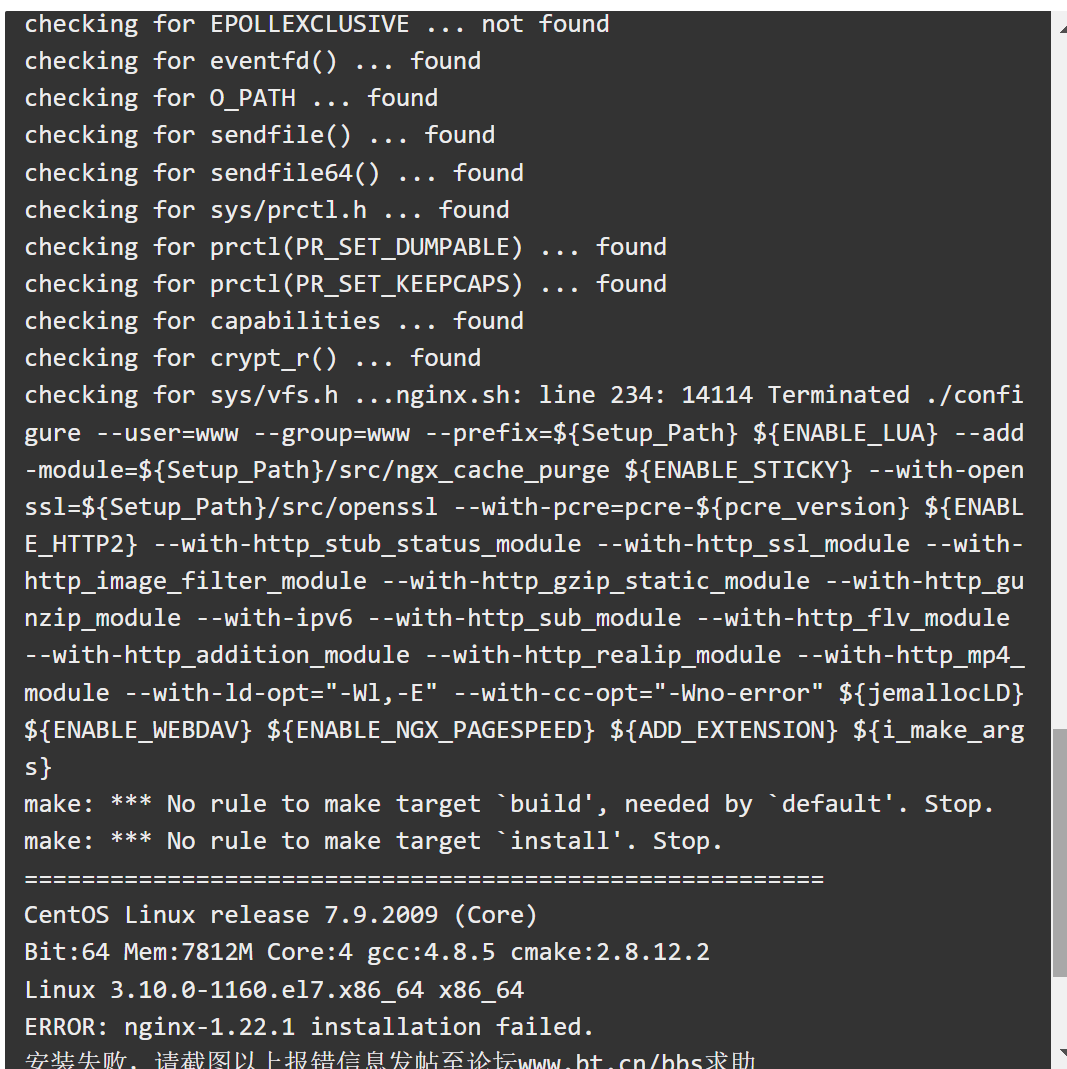Grab the vertical scrollbar thumb
Screen dimensions: 1067x1069
click(1060, 853)
